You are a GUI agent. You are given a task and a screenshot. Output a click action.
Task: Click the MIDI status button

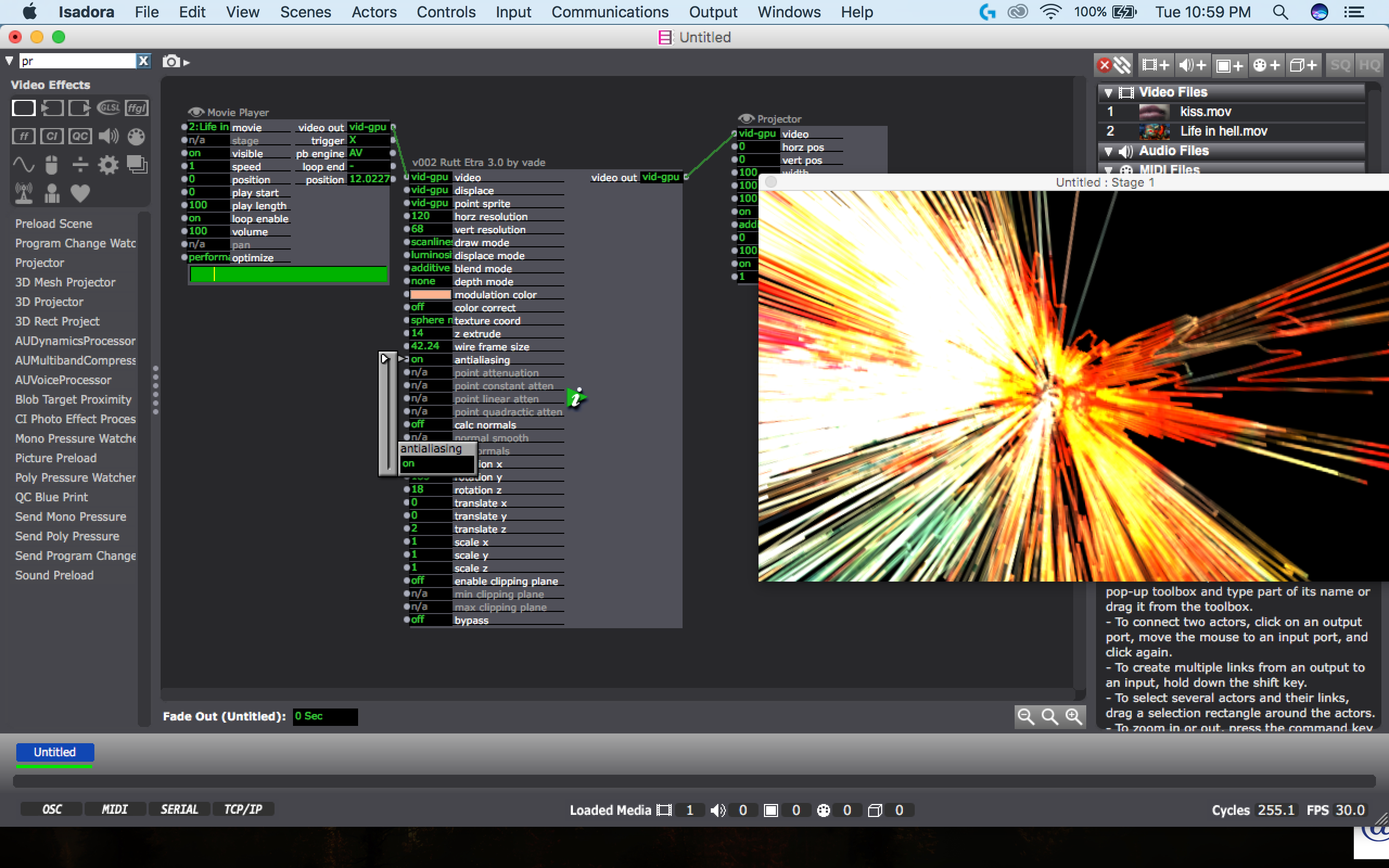tap(115, 809)
